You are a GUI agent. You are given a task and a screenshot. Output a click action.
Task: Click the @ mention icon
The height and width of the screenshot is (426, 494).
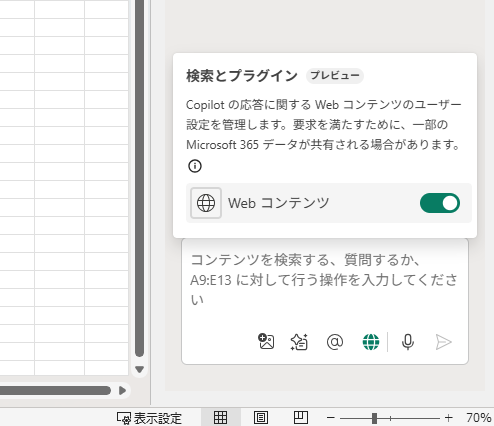[x=335, y=342]
